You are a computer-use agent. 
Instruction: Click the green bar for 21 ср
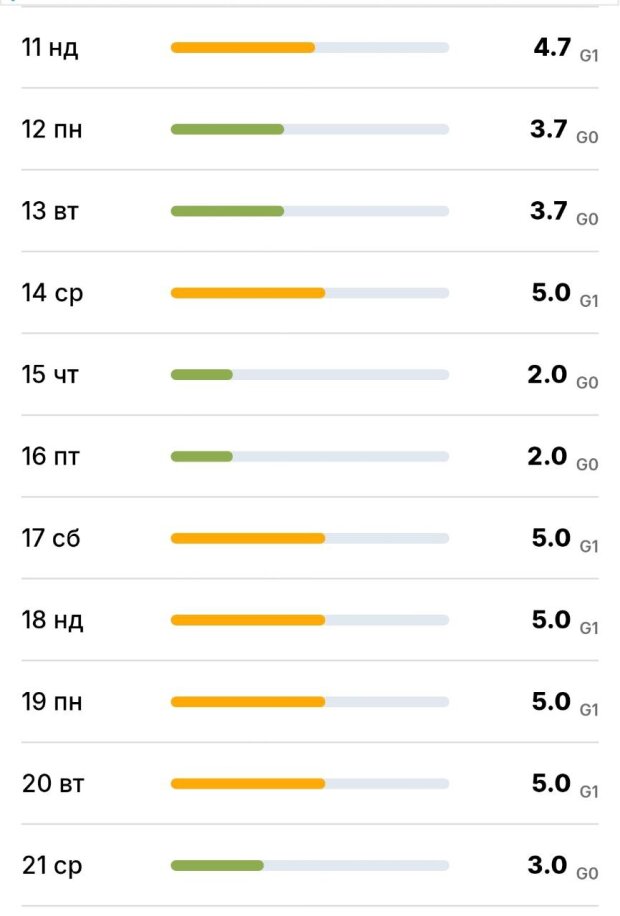217,865
